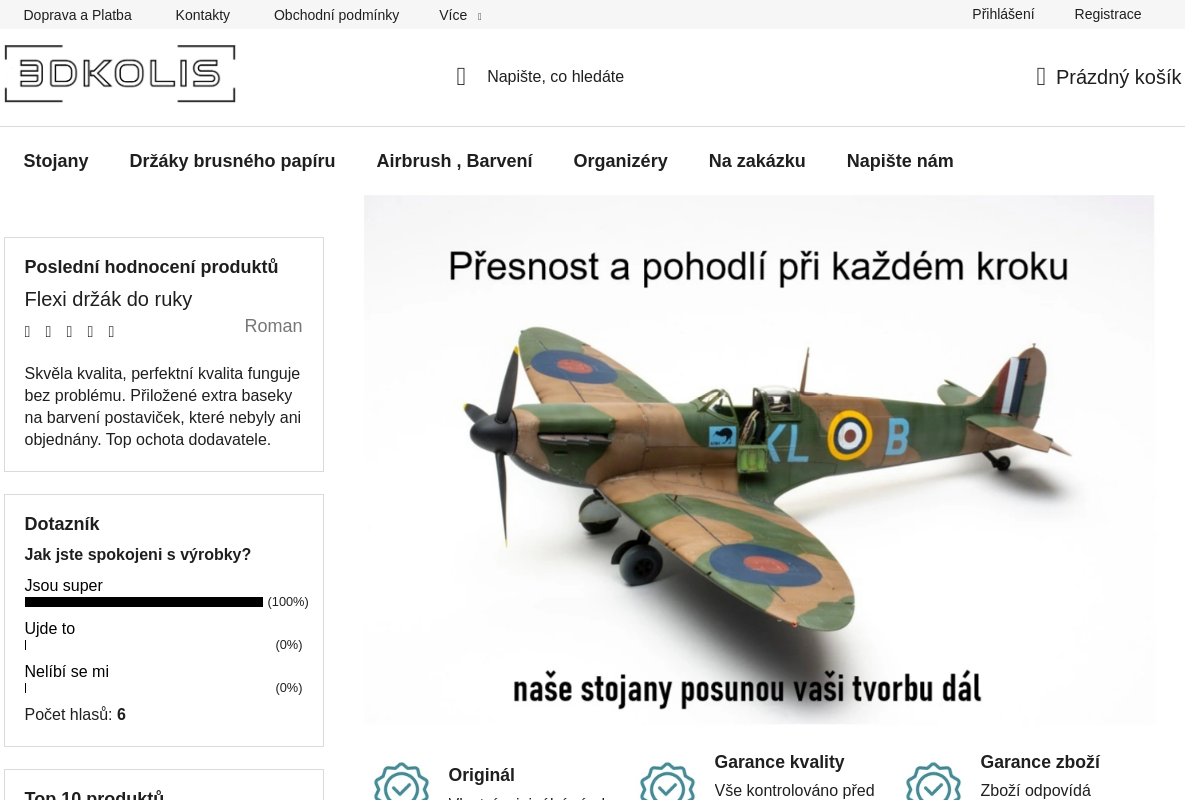Click the search magnifier icon

(x=461, y=76)
